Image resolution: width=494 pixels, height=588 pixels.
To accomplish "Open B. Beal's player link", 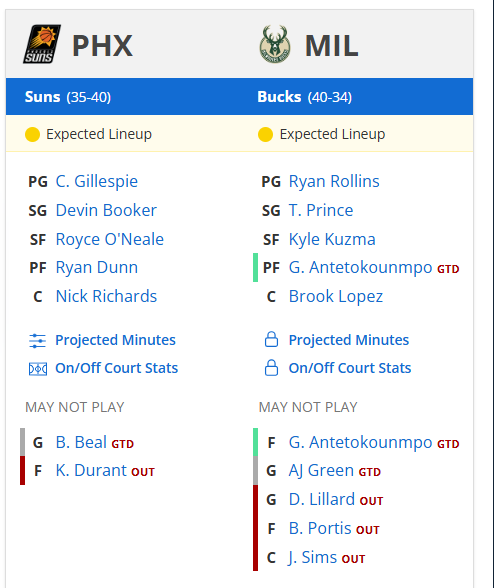I will (x=81, y=442).
